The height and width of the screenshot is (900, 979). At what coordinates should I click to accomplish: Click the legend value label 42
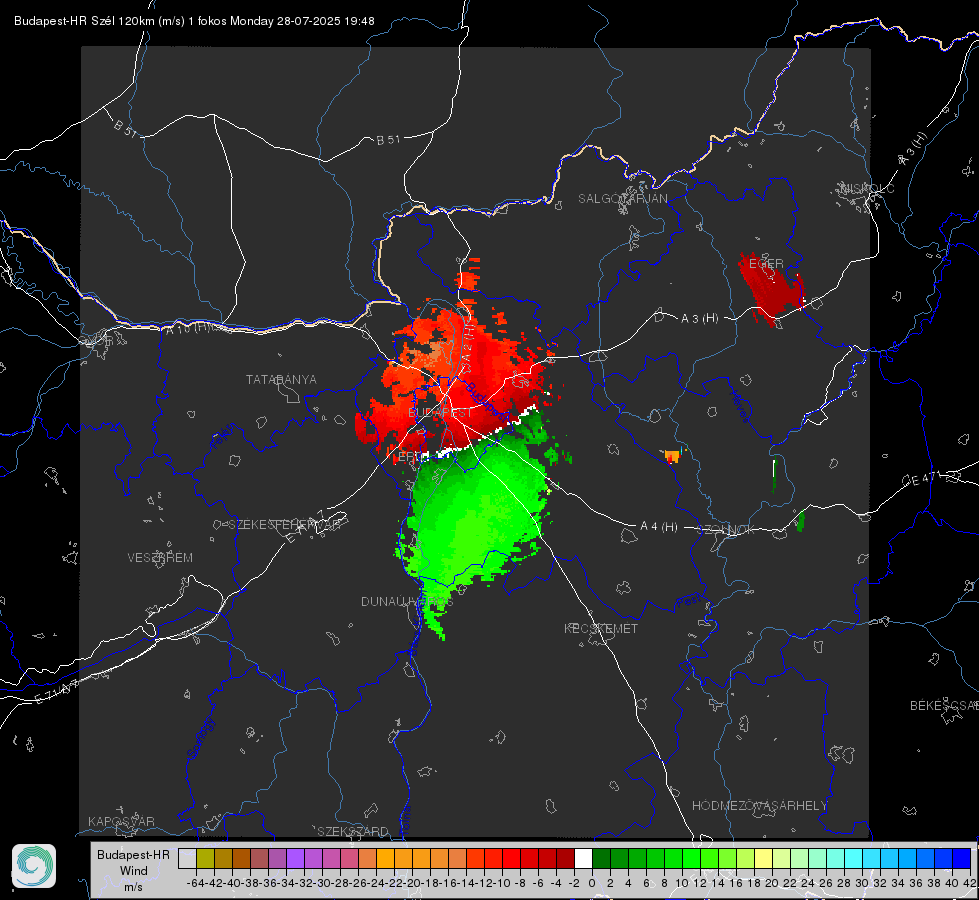970,883
